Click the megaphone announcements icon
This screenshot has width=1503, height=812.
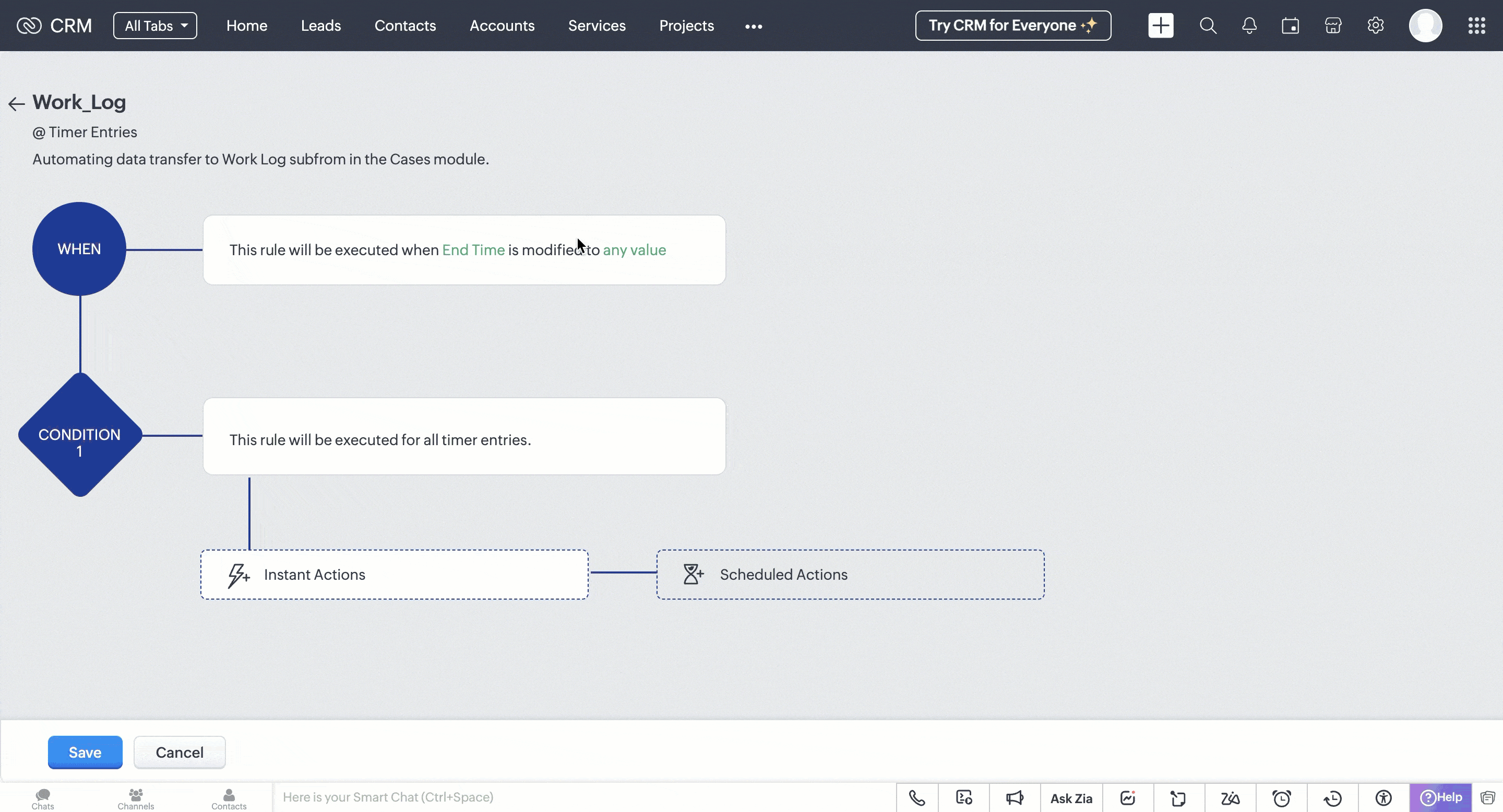pyautogui.click(x=1015, y=798)
